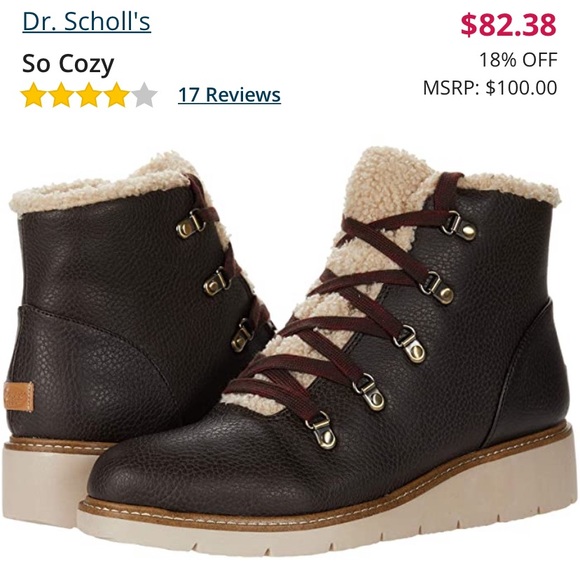Viewport: 580px width, 580px height.
Task: Click the gray fifth rating star
Action: point(145,95)
